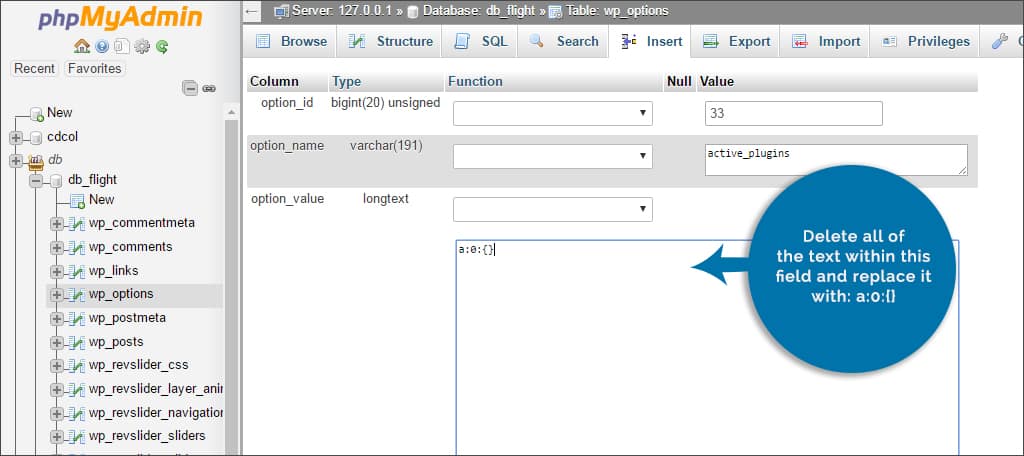Screen dimensions: 1024x456
Task: Click the wrench icon tab at far right
Action: [x=999, y=41]
